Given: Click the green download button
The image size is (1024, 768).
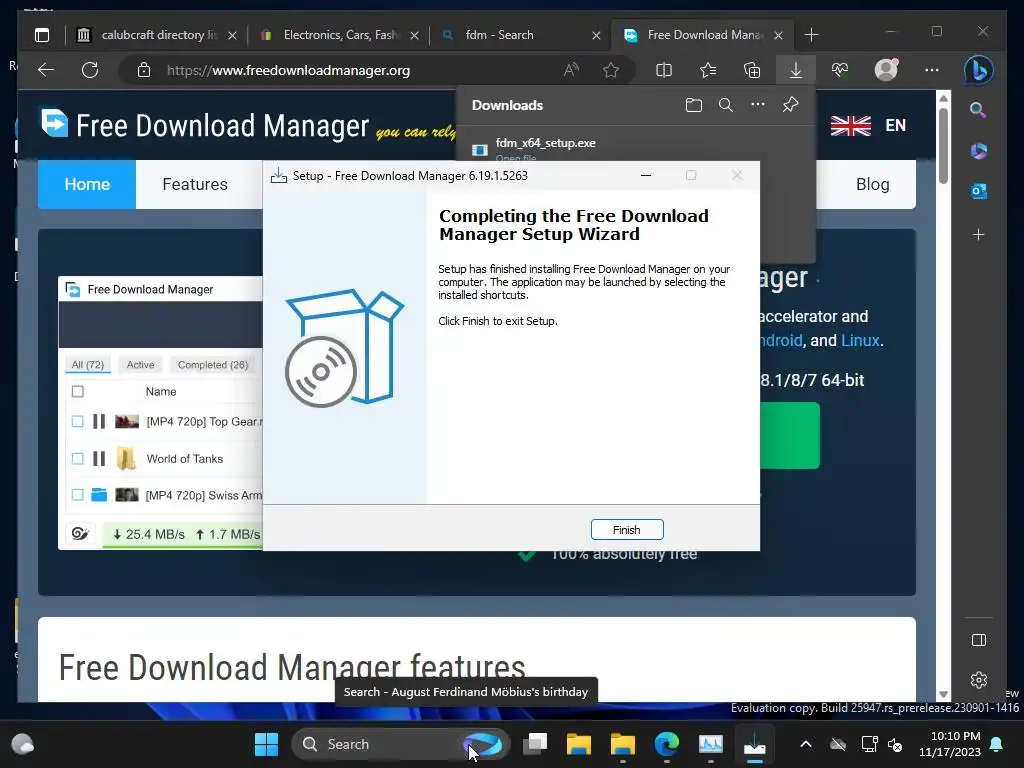Looking at the screenshot, I should (x=790, y=435).
